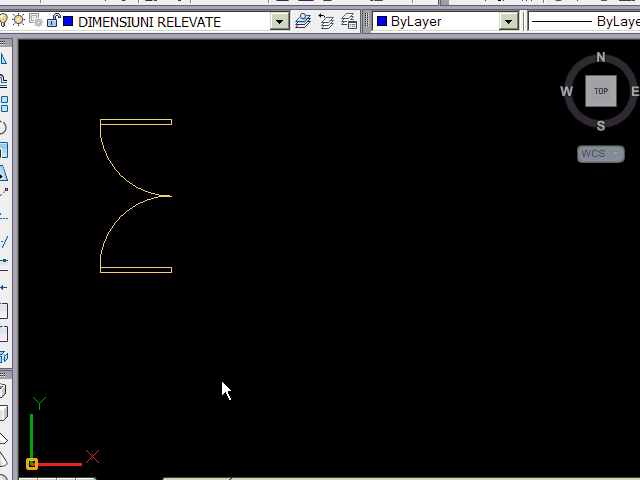Select the upper door swing arc
Image resolution: width=640 pixels, height=480 pixels.
[119, 175]
